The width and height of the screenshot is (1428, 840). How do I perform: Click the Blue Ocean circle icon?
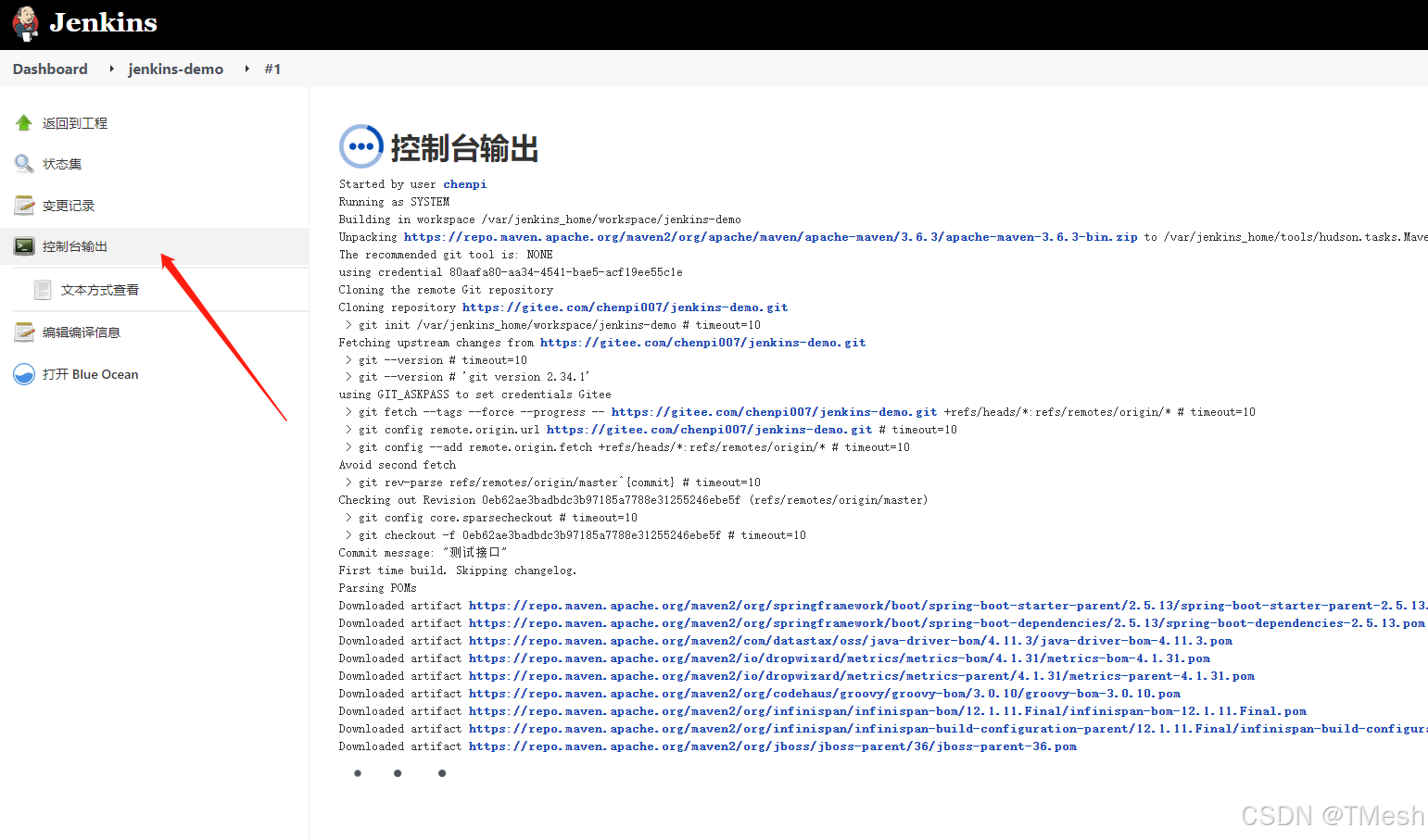click(x=24, y=374)
